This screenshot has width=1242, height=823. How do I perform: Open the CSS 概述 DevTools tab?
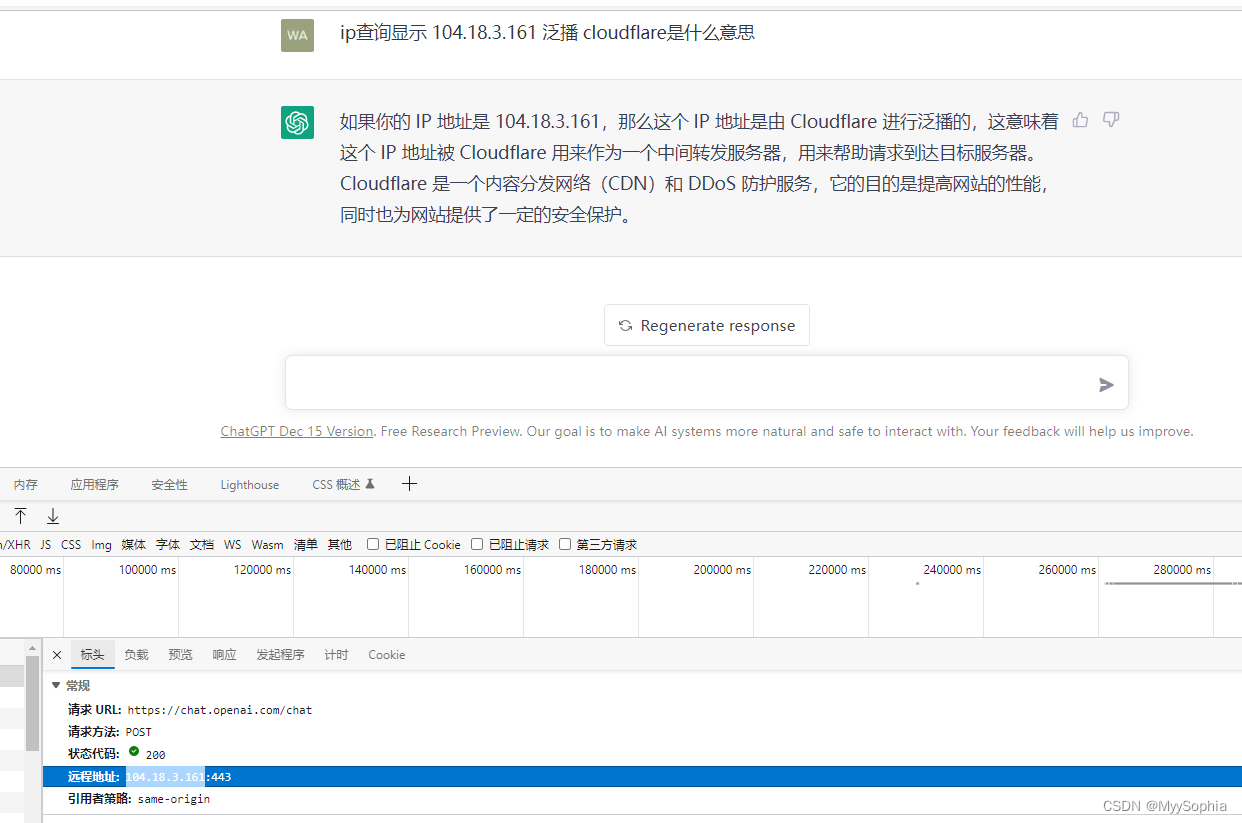343,484
